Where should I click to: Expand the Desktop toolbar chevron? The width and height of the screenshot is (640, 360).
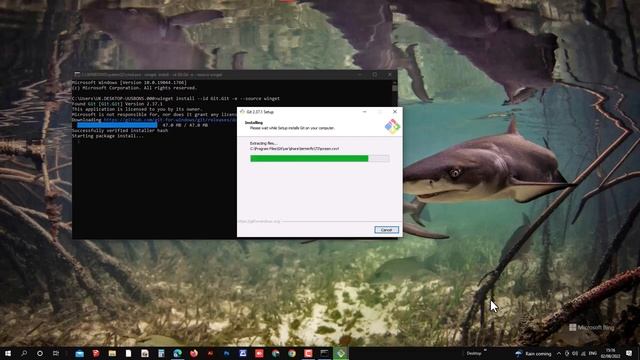point(485,350)
